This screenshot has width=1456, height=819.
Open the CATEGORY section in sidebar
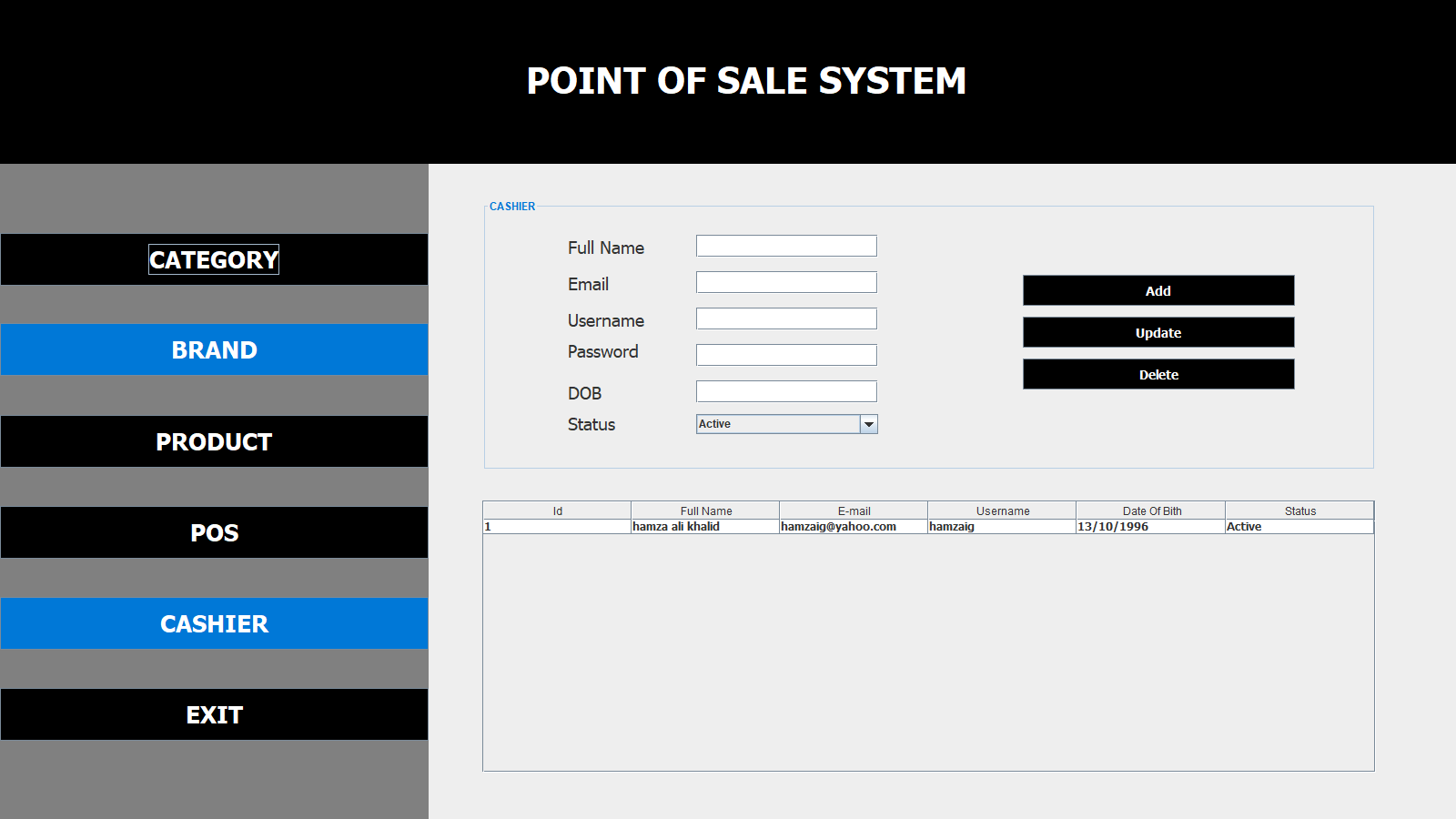point(214,259)
